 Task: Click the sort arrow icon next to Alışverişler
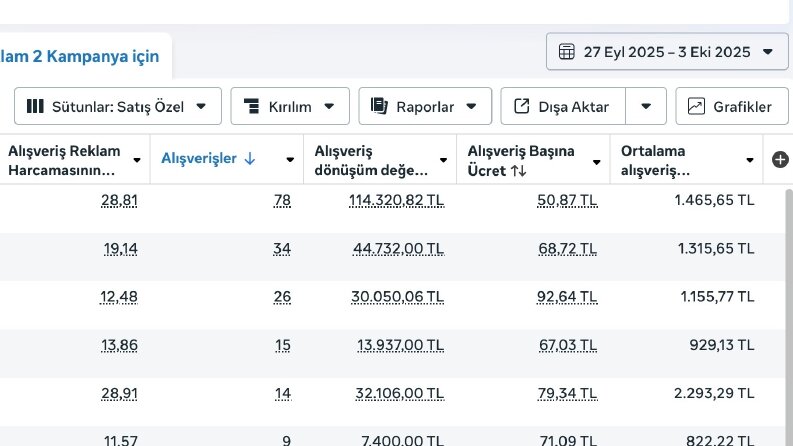[250, 159]
